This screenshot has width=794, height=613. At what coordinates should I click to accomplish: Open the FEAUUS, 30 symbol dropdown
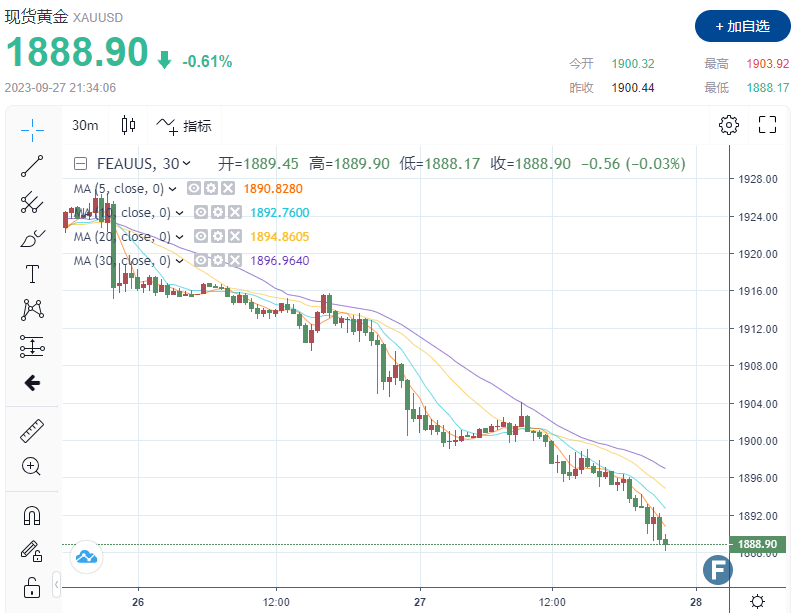pos(188,164)
